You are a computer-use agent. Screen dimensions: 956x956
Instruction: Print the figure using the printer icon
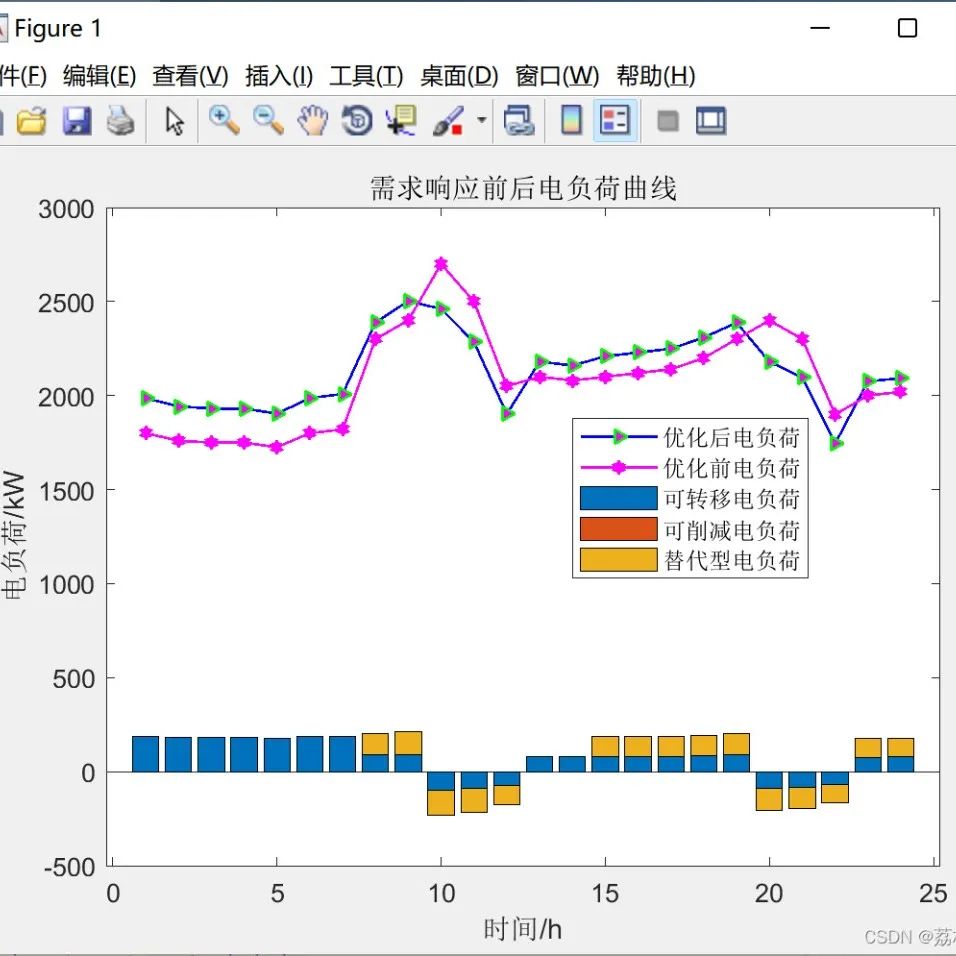[x=120, y=120]
